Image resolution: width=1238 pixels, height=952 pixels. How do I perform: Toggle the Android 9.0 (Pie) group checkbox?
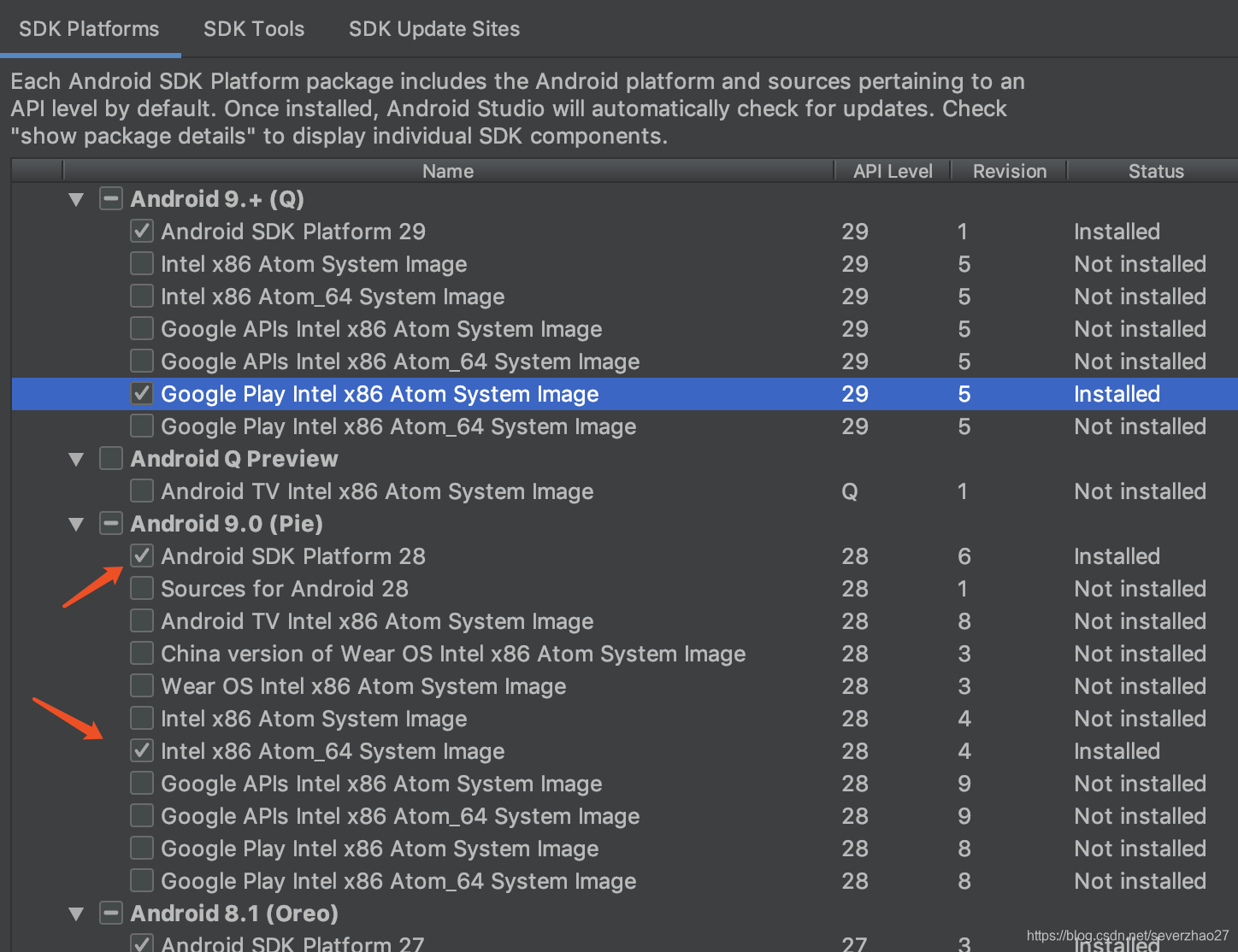(x=111, y=524)
